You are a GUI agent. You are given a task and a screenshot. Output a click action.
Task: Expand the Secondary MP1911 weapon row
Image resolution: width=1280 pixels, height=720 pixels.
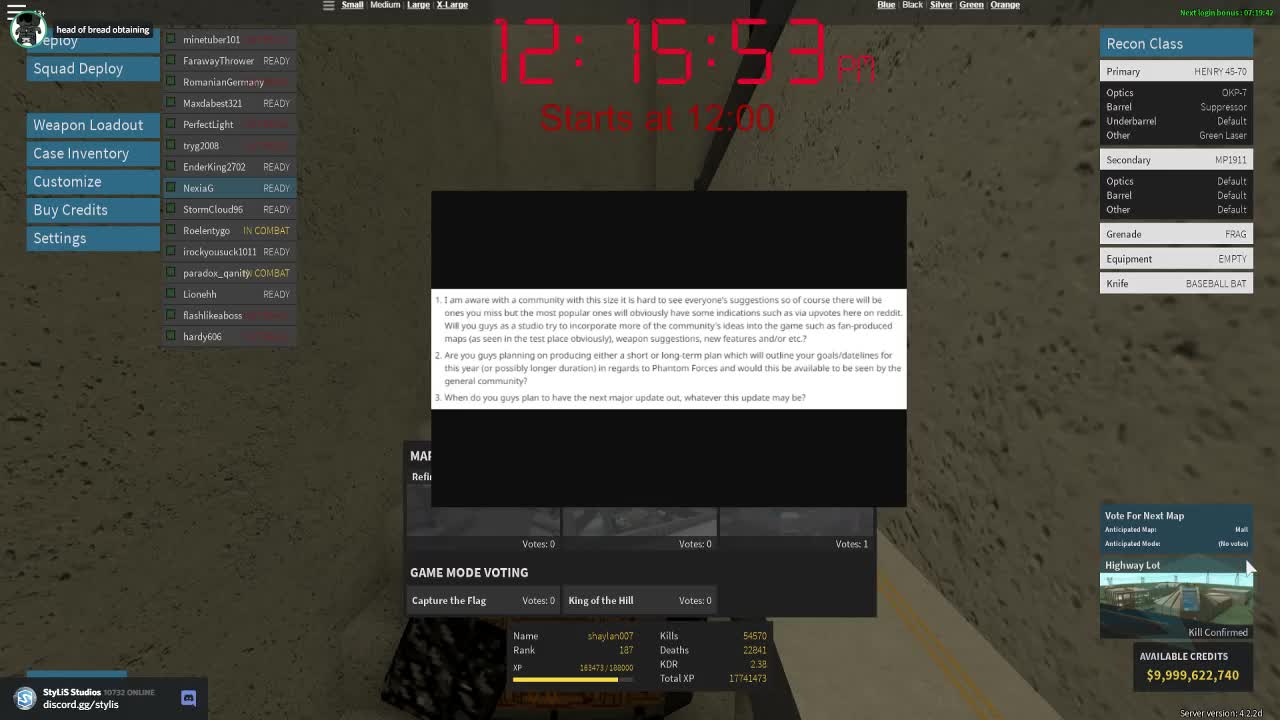1176,160
